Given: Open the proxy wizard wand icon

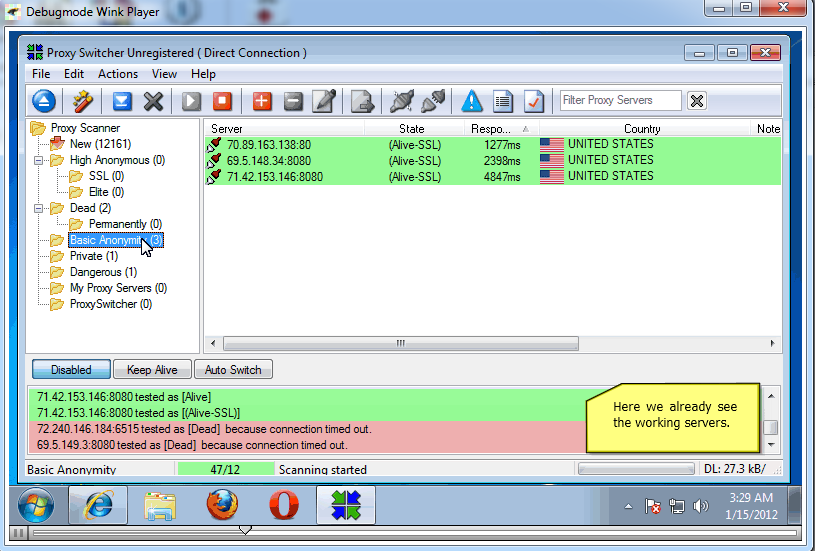Looking at the screenshot, I should [x=82, y=101].
